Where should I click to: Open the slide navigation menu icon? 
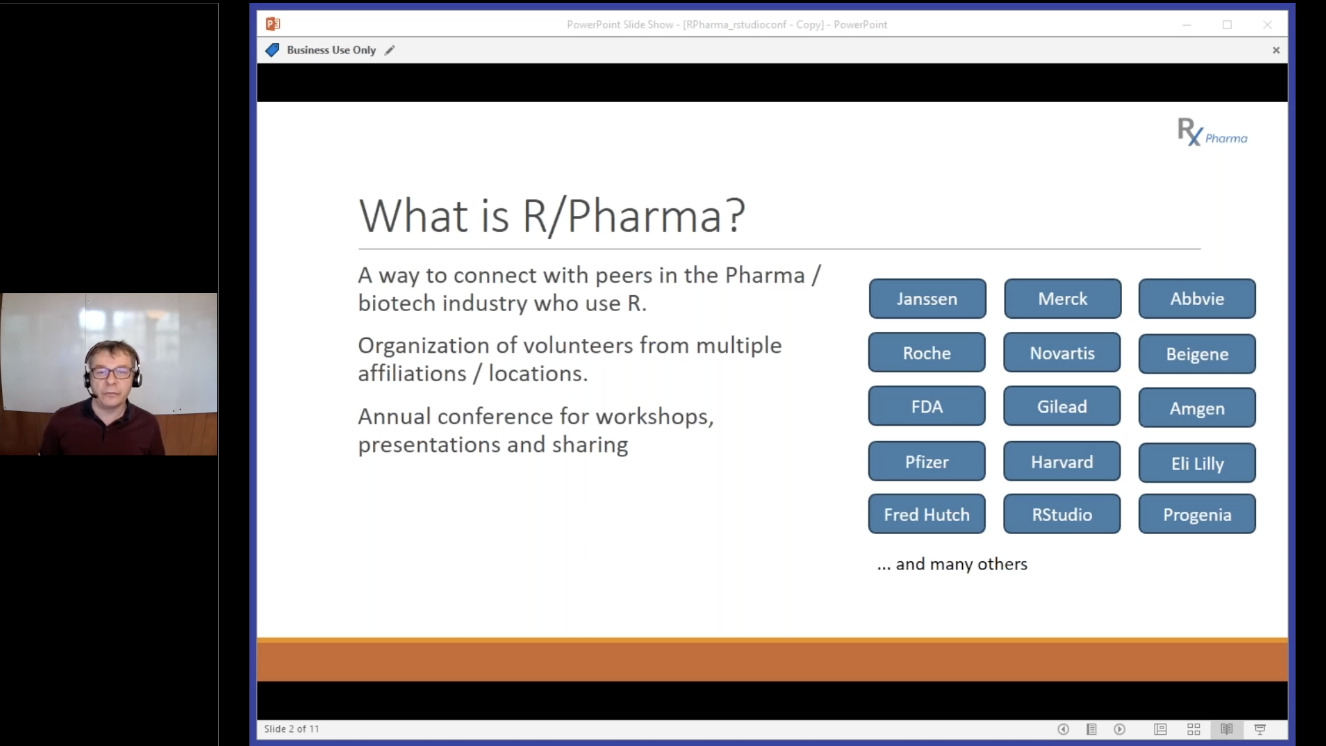[1091, 729]
